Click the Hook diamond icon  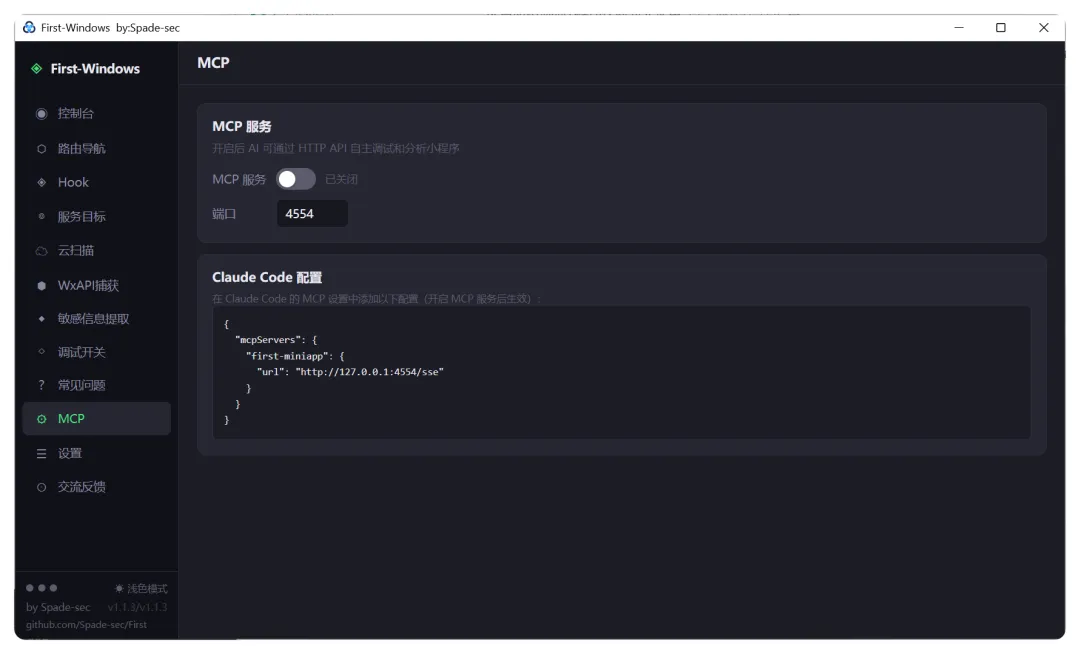[41, 182]
